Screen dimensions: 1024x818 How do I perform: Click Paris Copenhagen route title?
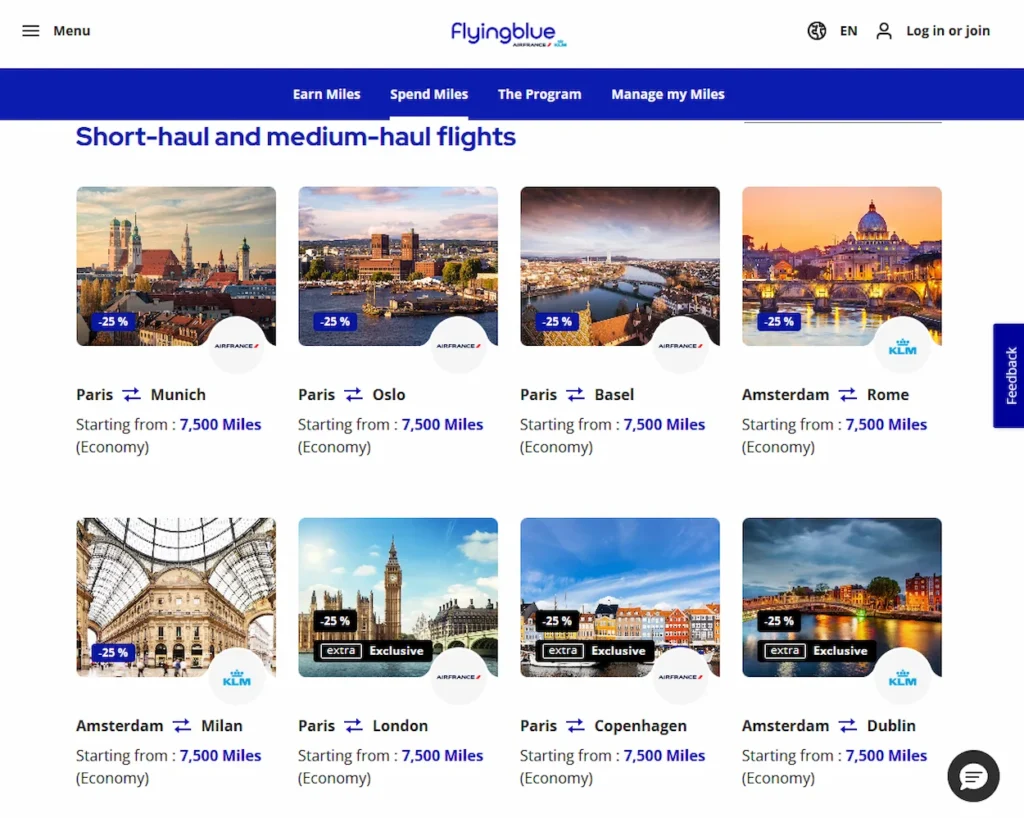(x=603, y=725)
